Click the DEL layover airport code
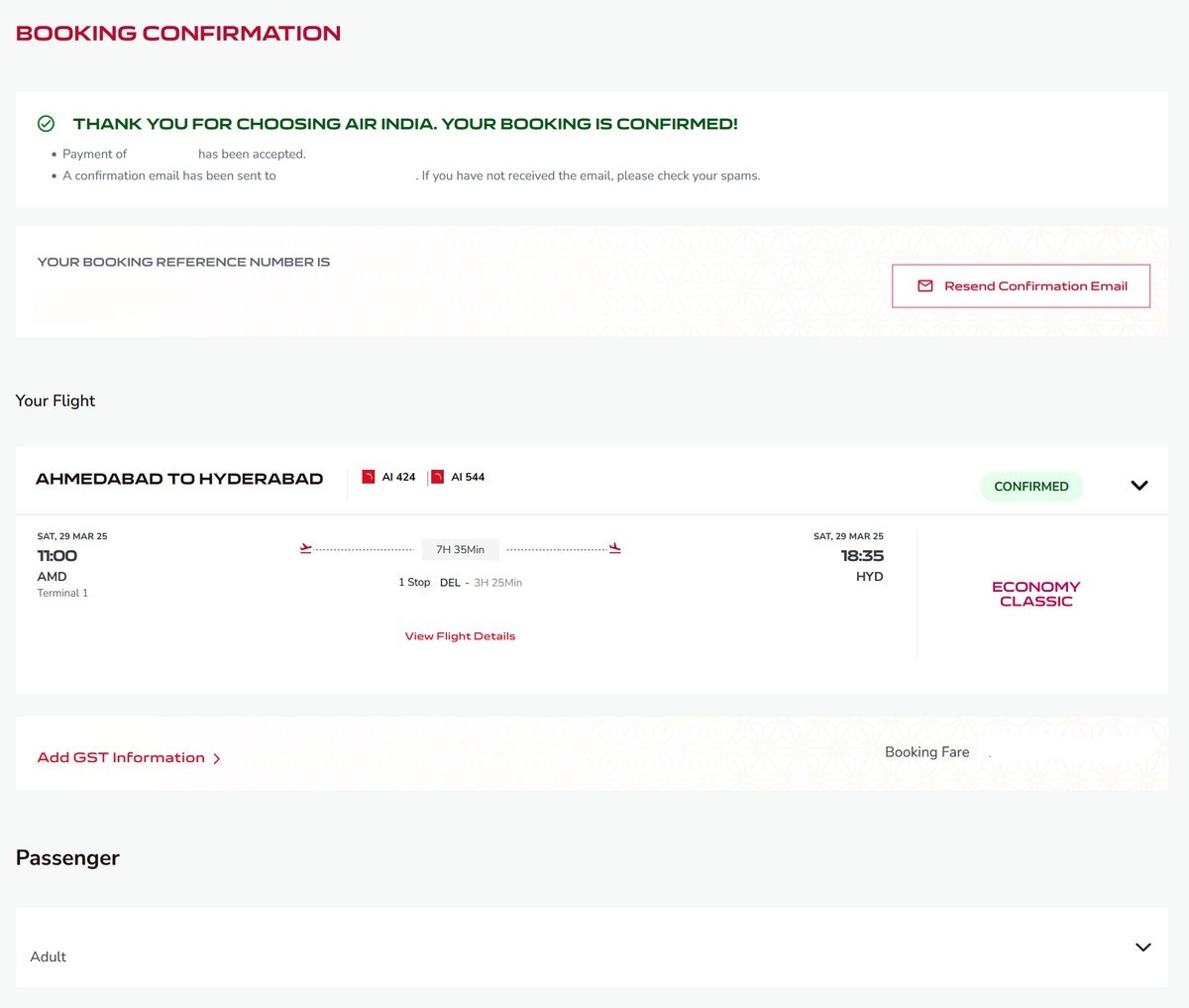Image resolution: width=1189 pixels, height=1008 pixels. (x=450, y=583)
